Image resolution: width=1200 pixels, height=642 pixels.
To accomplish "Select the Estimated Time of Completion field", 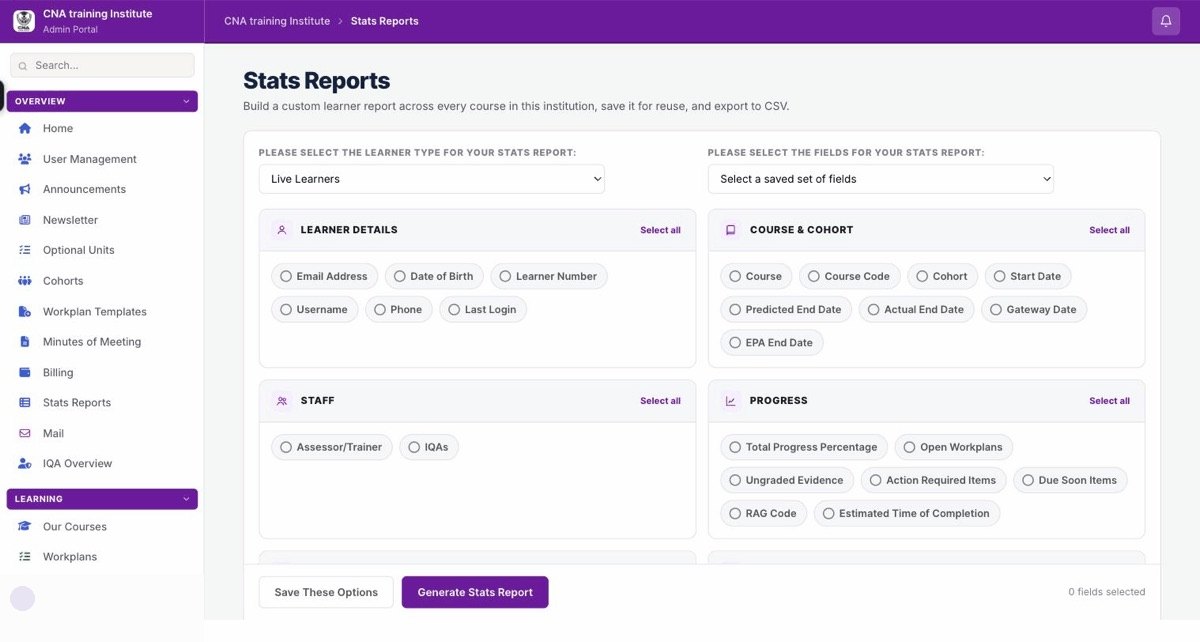I will (906, 514).
